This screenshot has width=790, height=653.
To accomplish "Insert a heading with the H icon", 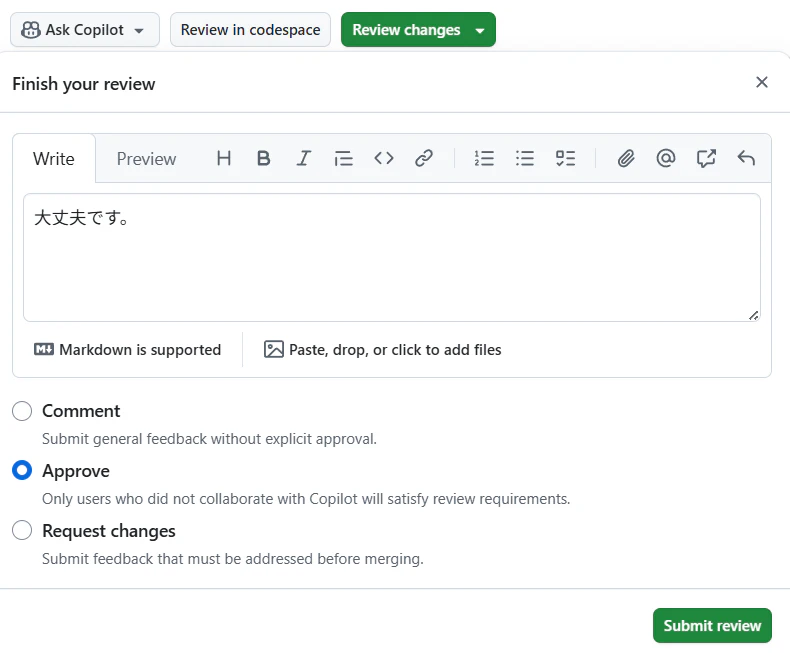I will tap(224, 159).
